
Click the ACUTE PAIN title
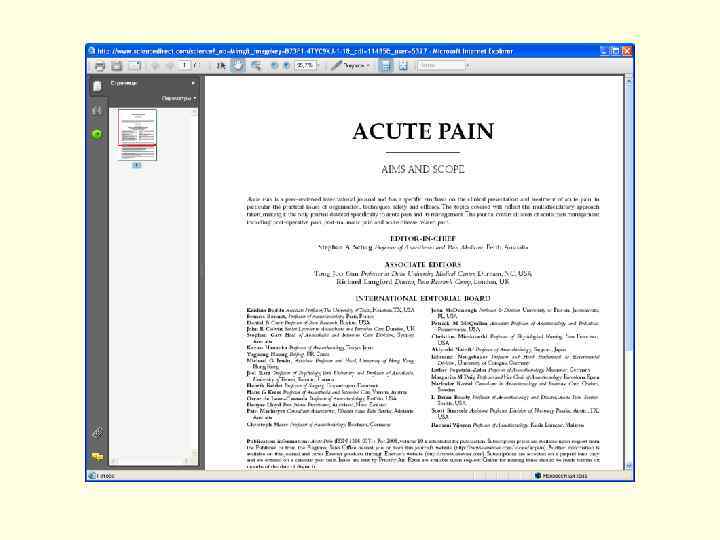(x=423, y=132)
